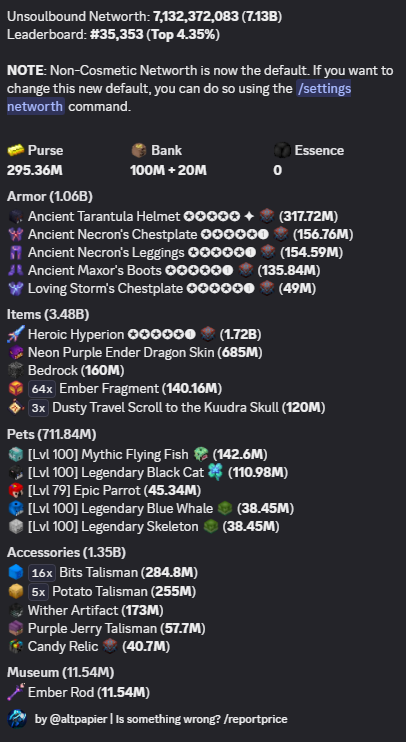The image size is (406, 742).
Task: Click the 16x Bits Talisman quantity badge
Action: point(42,573)
